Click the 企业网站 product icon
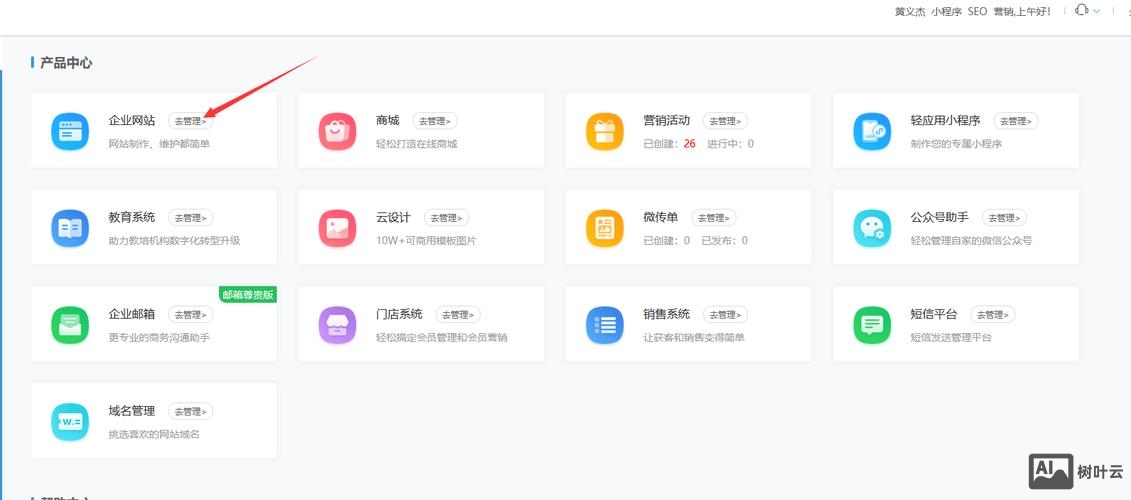The width and height of the screenshot is (1131, 500). pos(70,131)
